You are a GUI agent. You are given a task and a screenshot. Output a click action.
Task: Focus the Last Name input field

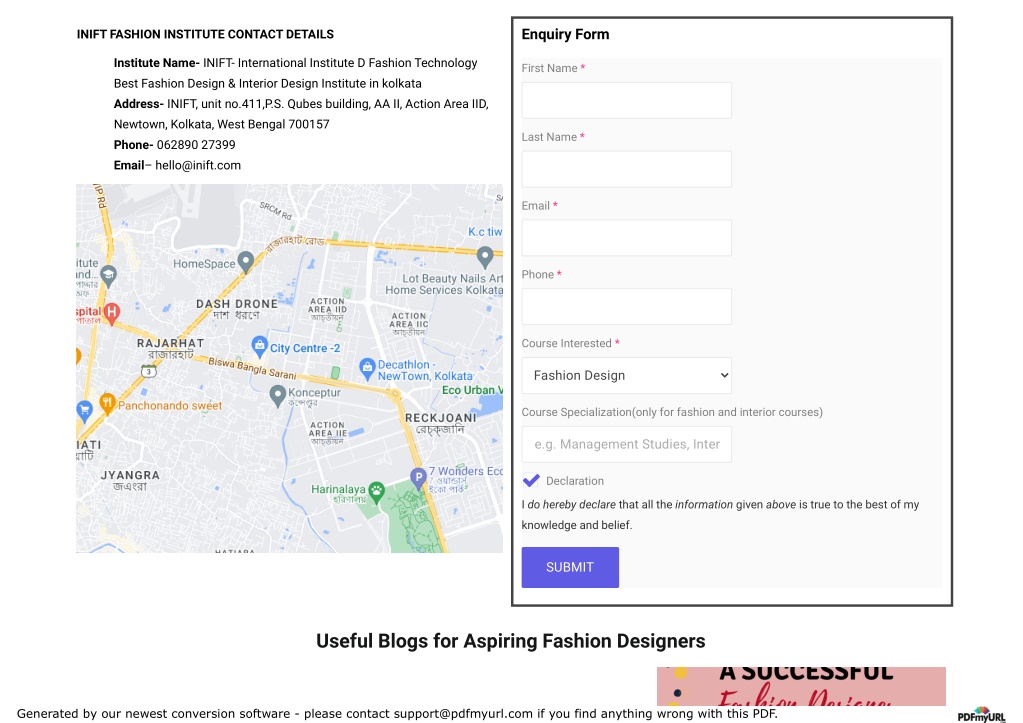click(x=626, y=169)
